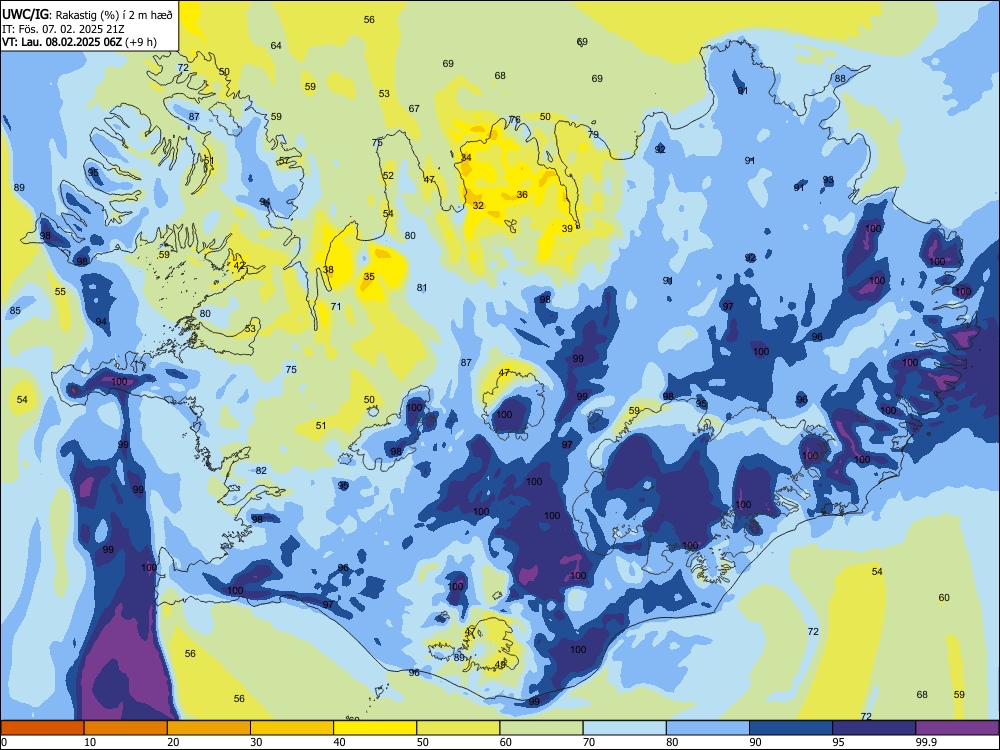Click the 'VT: Lau. 08.02.2025 06Z (+9 h)' line
This screenshot has height=750, width=1000.
tap(79, 43)
